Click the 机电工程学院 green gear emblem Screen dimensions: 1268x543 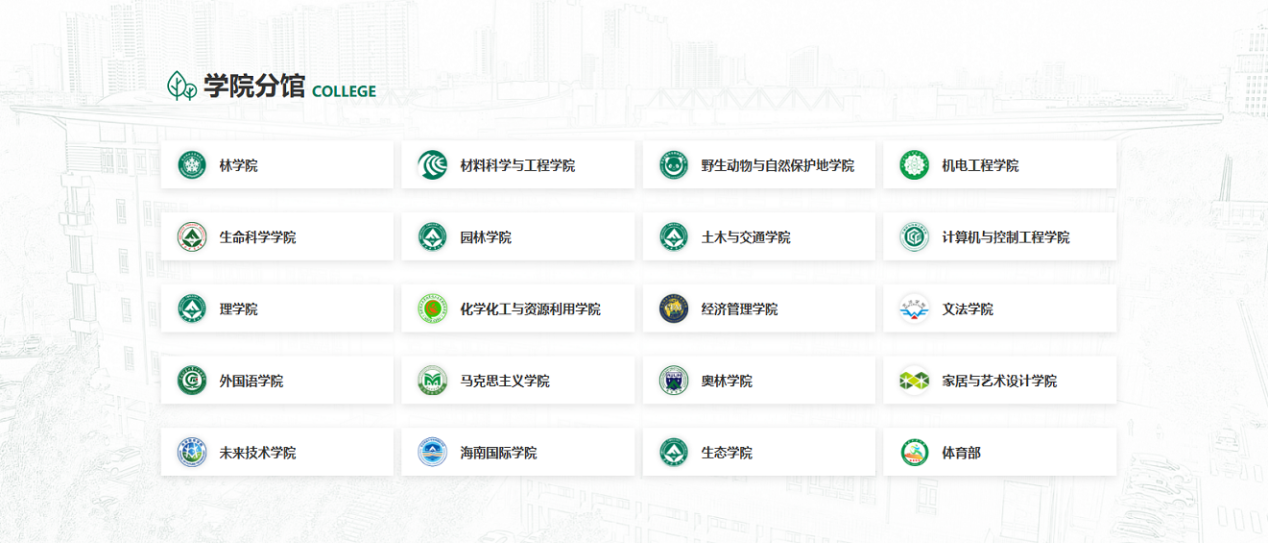coord(914,165)
